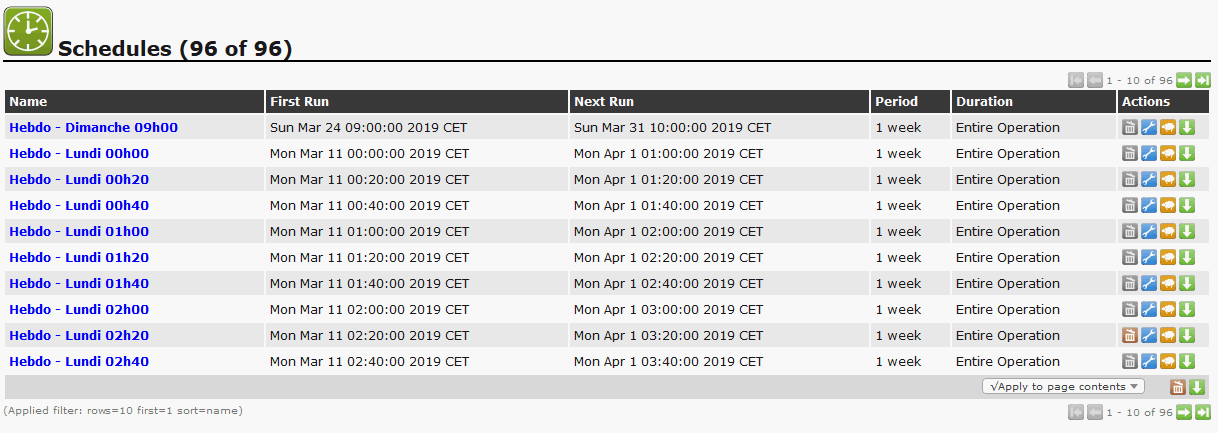Go to next page using top green arrow
The image size is (1218, 433).
point(1184,81)
